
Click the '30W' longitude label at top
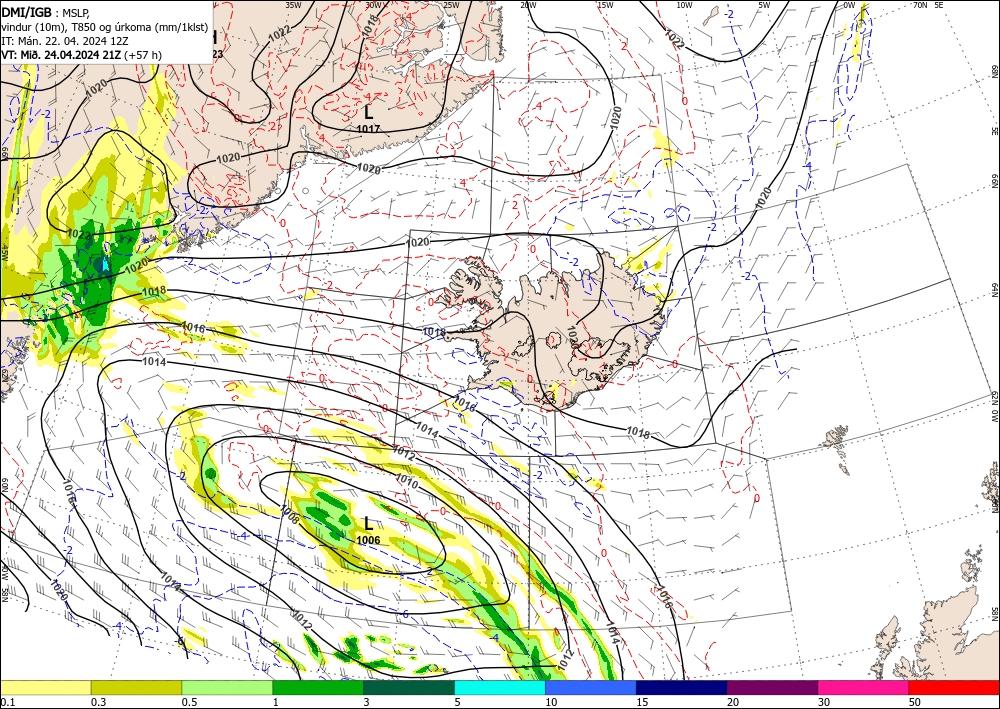click(x=374, y=4)
